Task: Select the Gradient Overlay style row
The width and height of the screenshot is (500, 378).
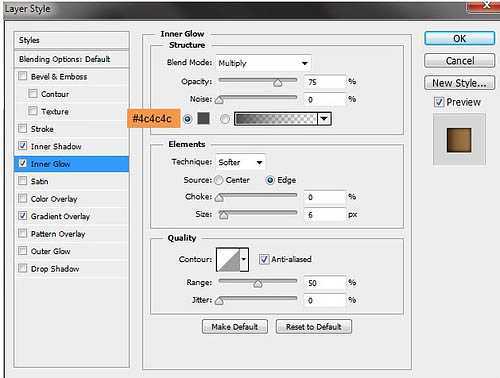Action: click(72, 216)
